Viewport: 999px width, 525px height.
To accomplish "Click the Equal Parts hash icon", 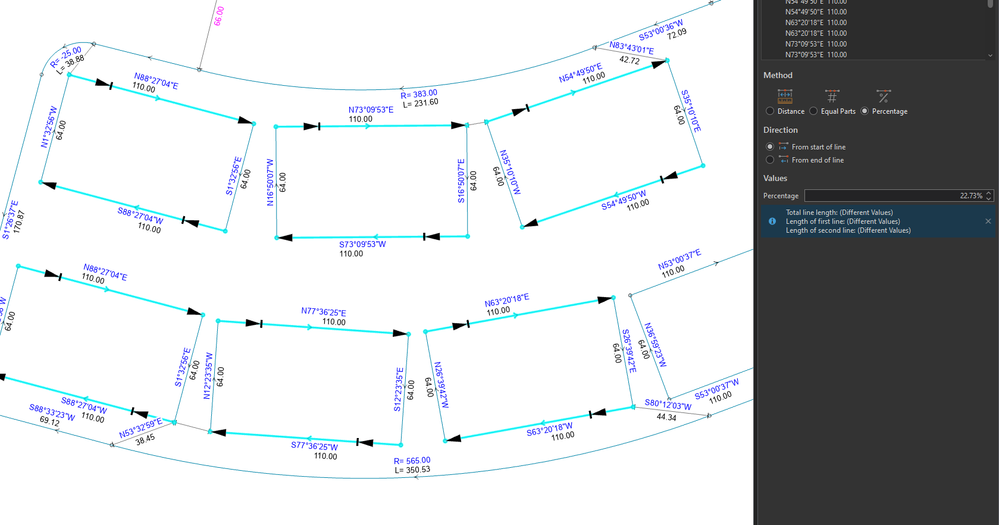I will pyautogui.click(x=831, y=96).
